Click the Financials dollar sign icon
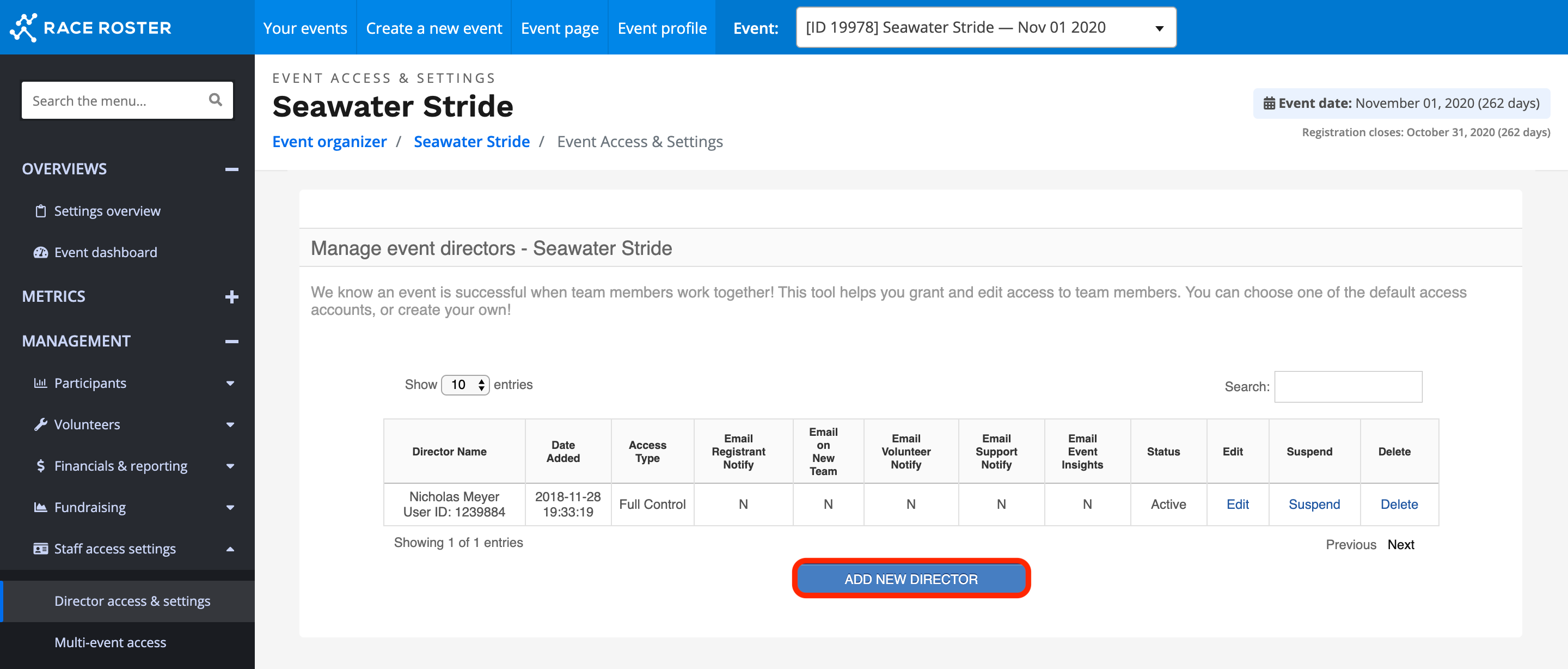1568x669 pixels. (41, 466)
